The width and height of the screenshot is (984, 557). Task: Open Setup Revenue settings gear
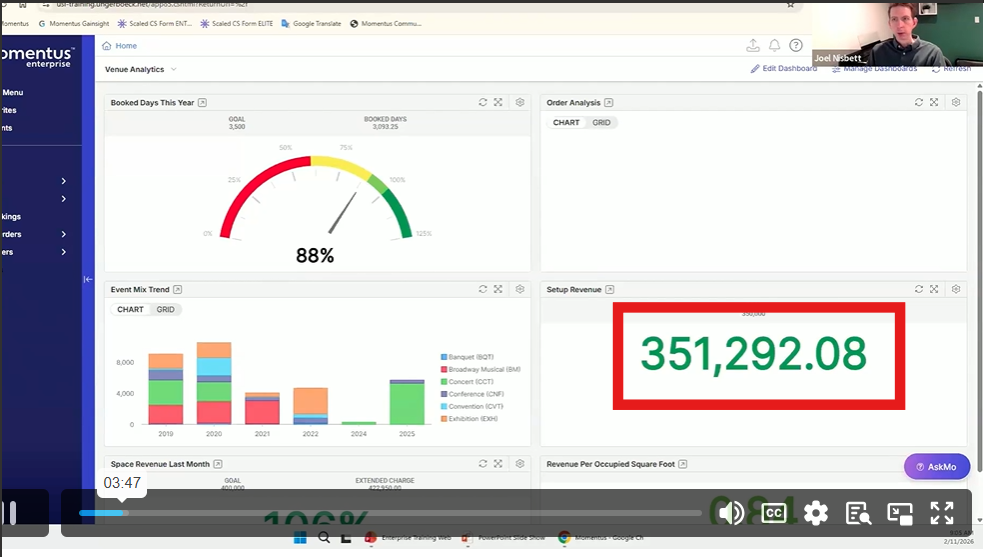click(x=956, y=289)
